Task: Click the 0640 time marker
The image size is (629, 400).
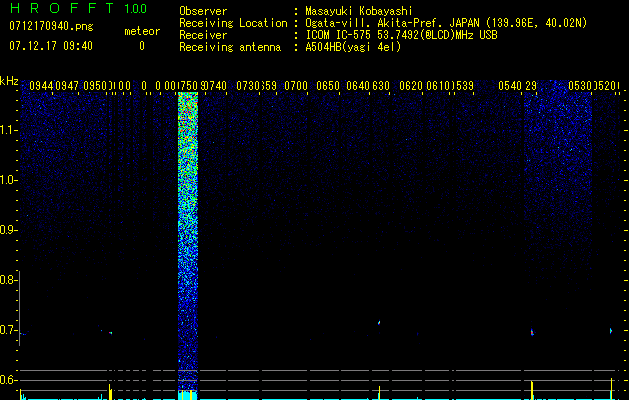Action: click(x=358, y=85)
